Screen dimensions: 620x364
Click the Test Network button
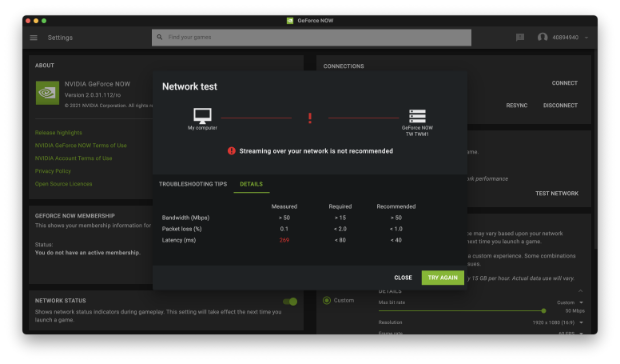pyautogui.click(x=557, y=193)
